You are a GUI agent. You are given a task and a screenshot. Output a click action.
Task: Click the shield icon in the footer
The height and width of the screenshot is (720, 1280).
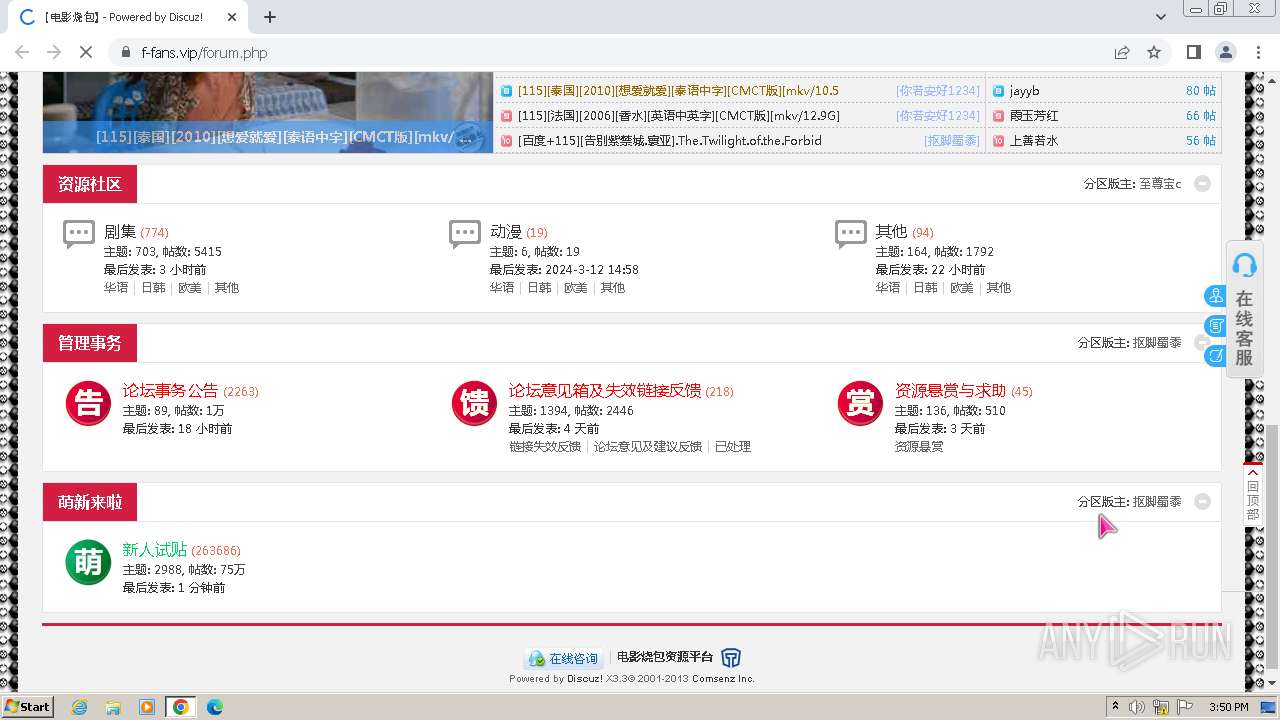coord(731,658)
